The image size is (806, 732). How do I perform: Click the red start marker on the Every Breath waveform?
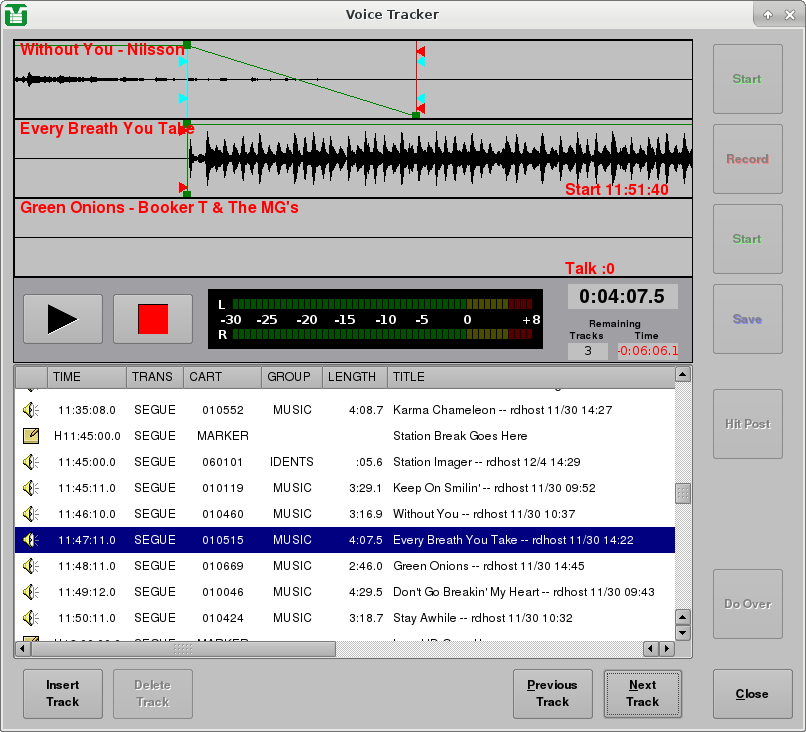click(x=184, y=185)
